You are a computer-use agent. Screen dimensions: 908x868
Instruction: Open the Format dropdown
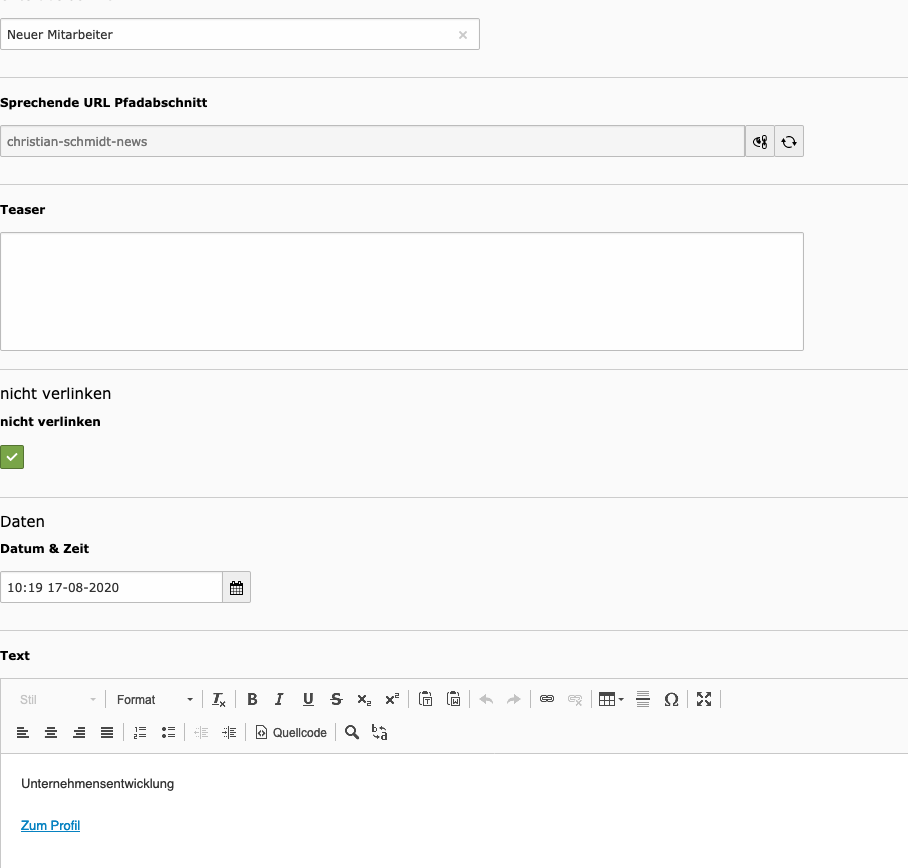(154, 700)
